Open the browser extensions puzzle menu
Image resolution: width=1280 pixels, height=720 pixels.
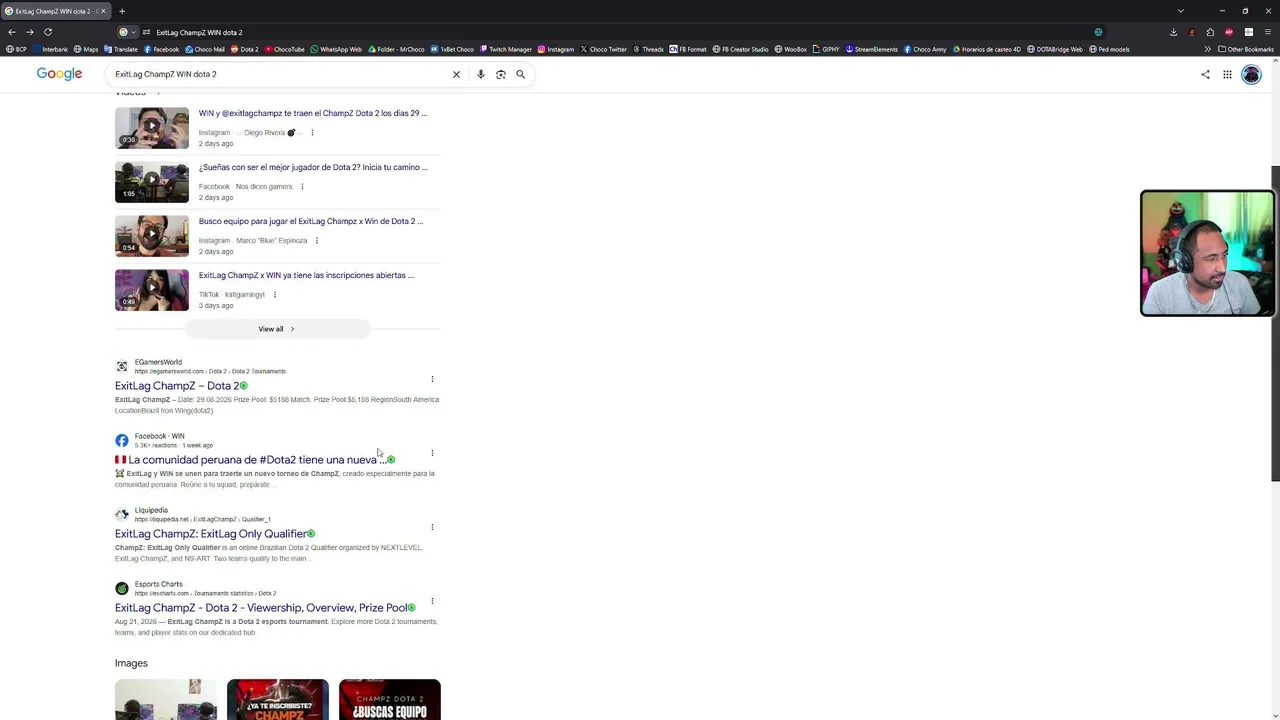(1210, 32)
